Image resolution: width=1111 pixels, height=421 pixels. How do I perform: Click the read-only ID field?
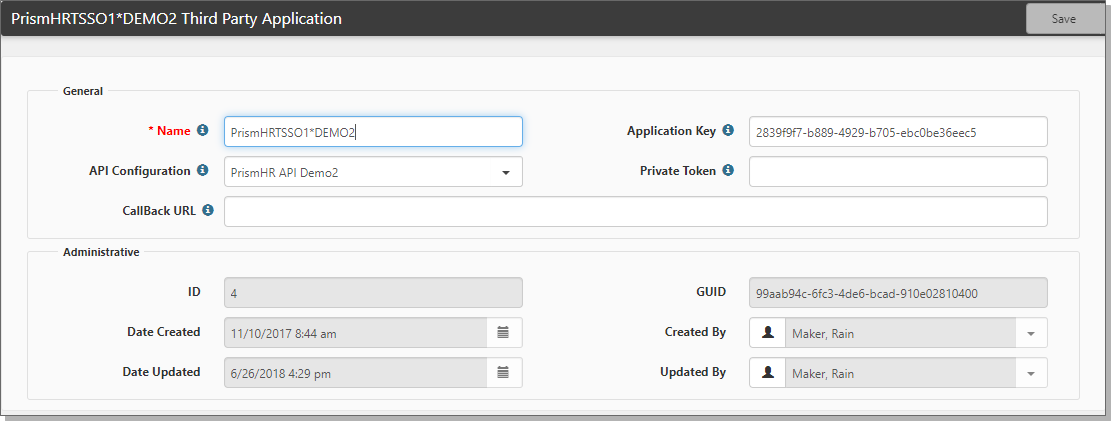[372, 293]
